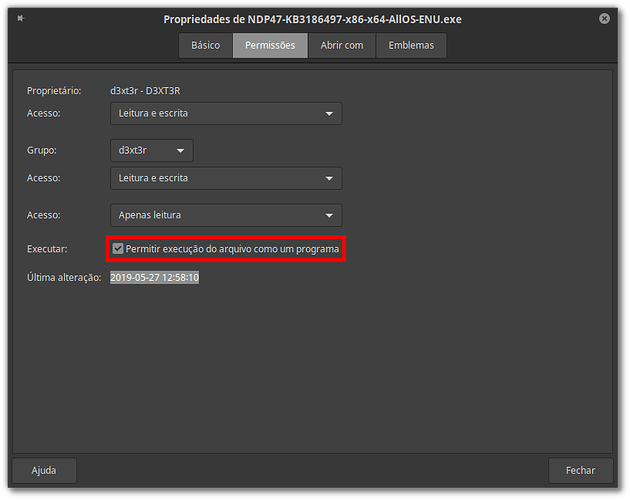The height and width of the screenshot is (500, 630).
Task: Click the window title 'Propriedades de NDP47-KB3186497'
Action: coord(313,19)
